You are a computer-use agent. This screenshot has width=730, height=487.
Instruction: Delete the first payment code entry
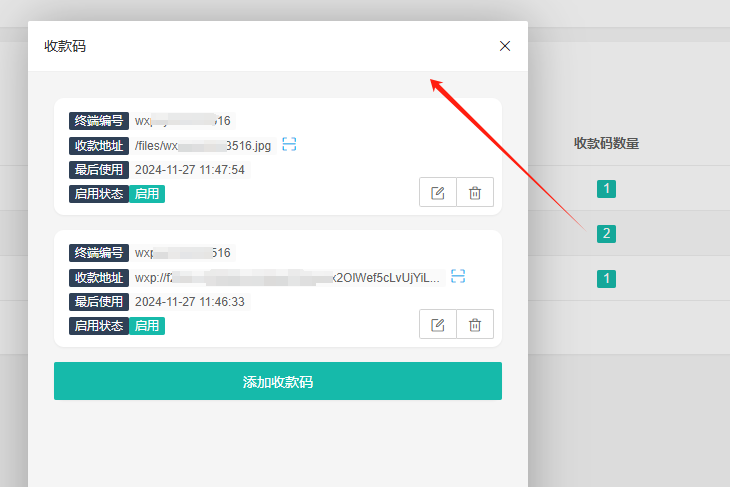[475, 193]
